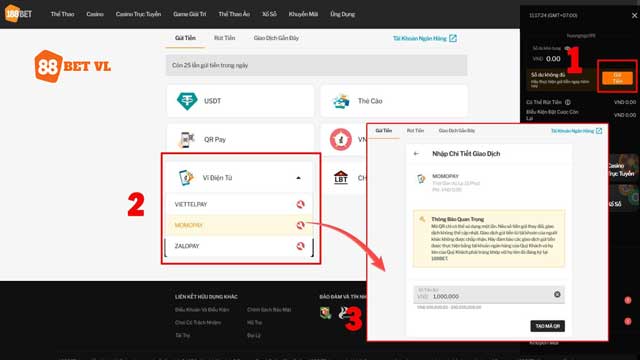Choose the USDT deposit method
Screen dimensions: 640x360
click(240, 101)
